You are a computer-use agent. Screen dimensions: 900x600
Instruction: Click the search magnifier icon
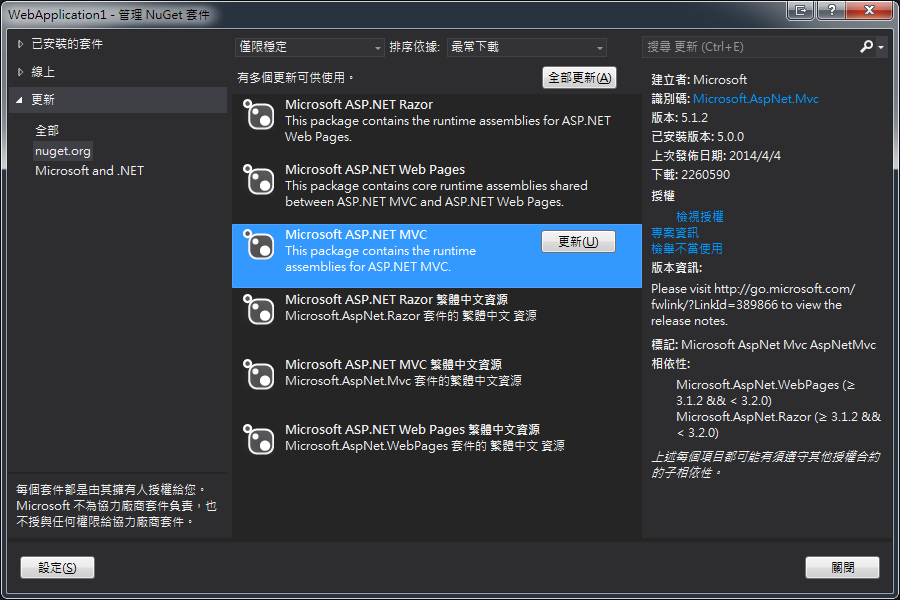(x=866, y=47)
